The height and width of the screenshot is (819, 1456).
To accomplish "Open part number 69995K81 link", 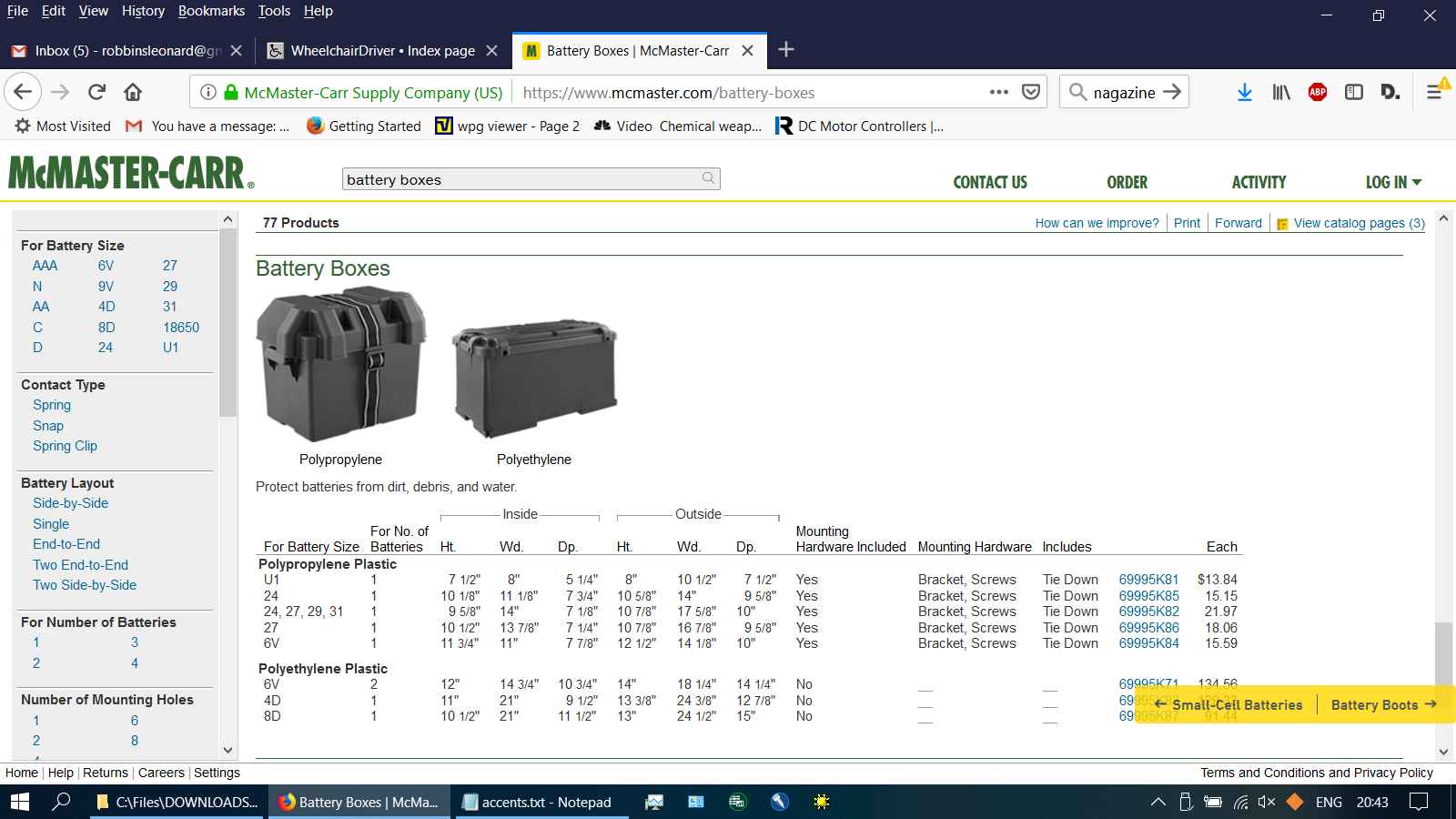I will click(1148, 580).
